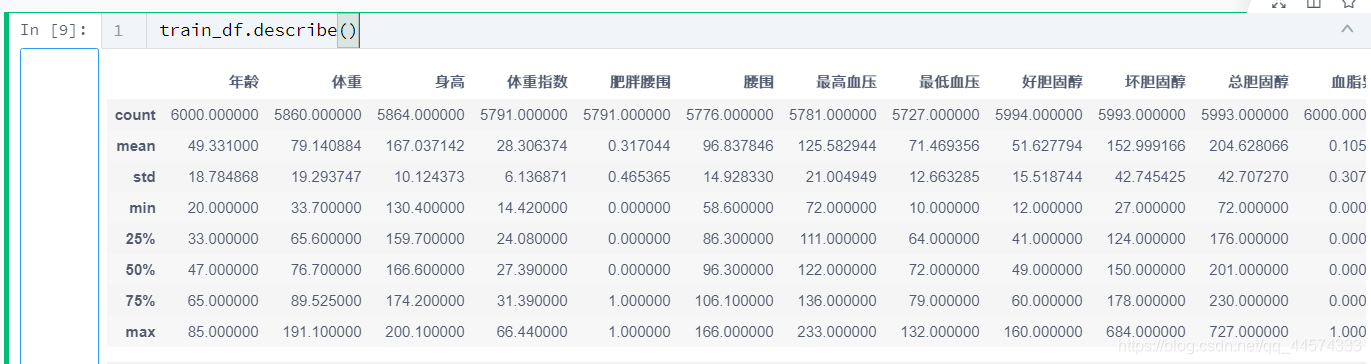Click the 体重指数 column header
Viewport: 1371px width, 364px height.
click(537, 82)
